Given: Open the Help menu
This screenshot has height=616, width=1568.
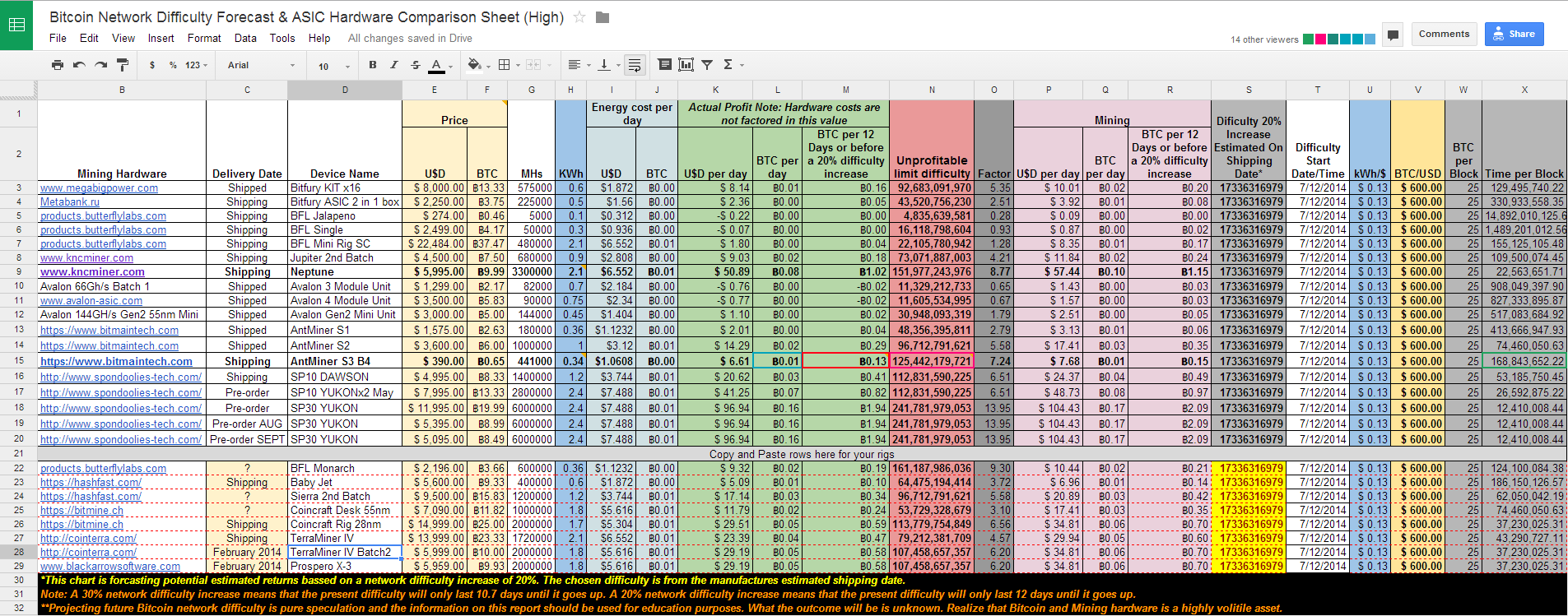Looking at the screenshot, I should (x=319, y=38).
